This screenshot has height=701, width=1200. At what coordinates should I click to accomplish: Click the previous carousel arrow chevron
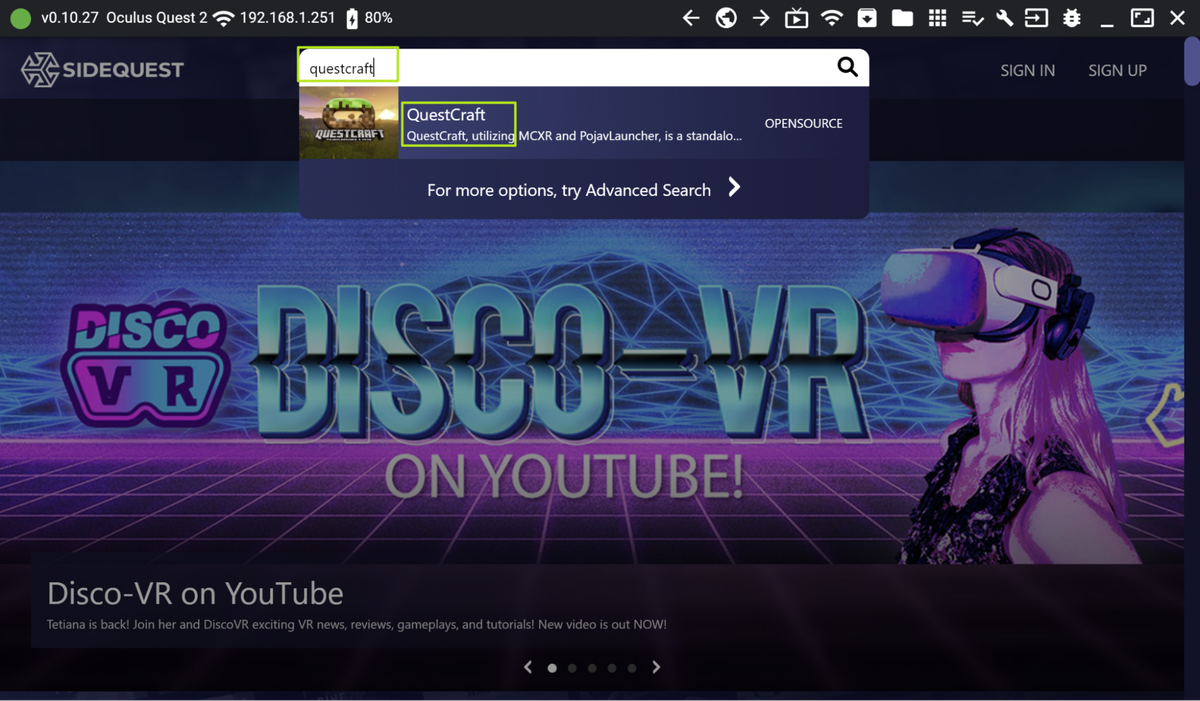[x=528, y=667]
